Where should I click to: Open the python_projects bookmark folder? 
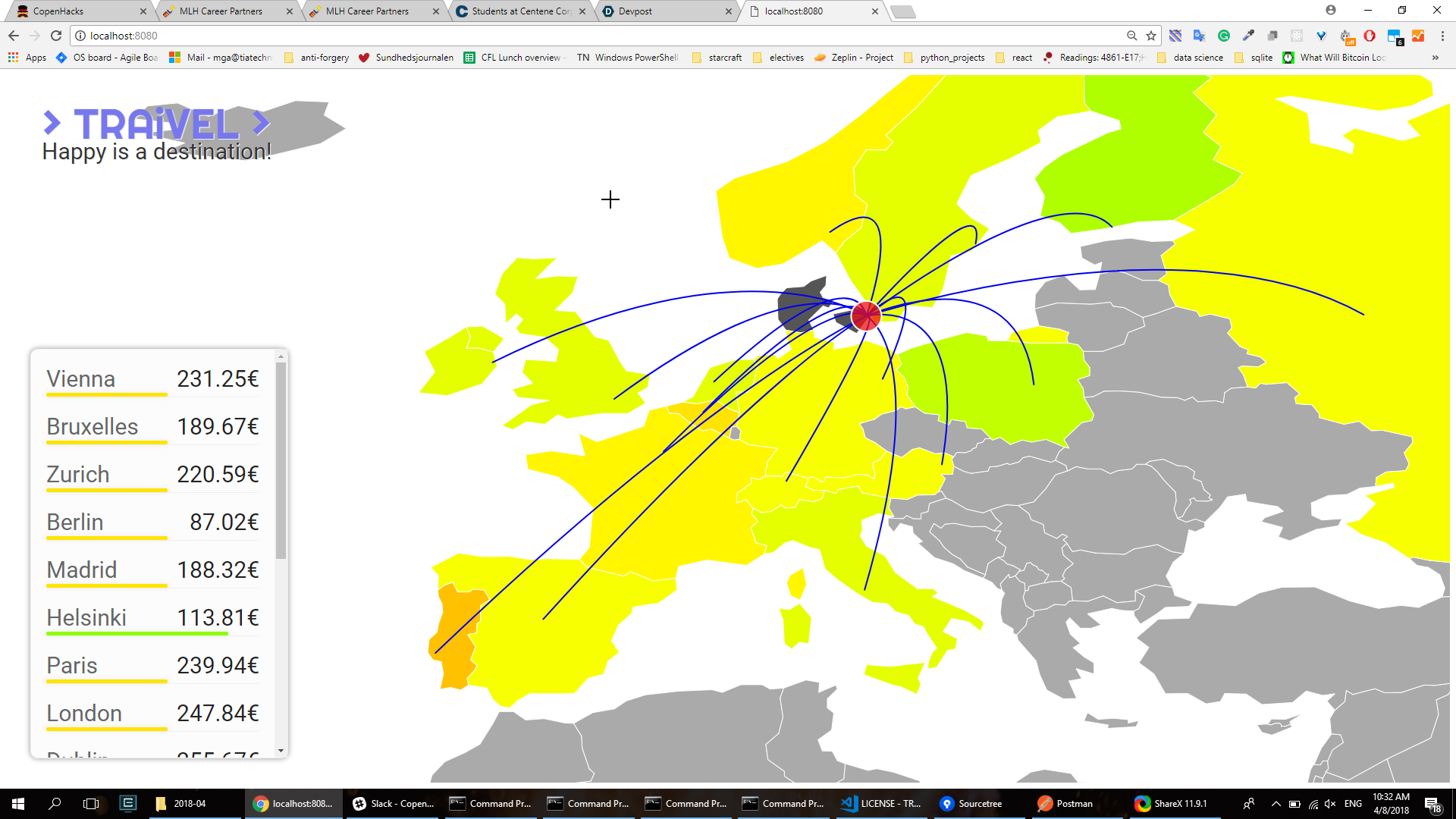pos(952,58)
